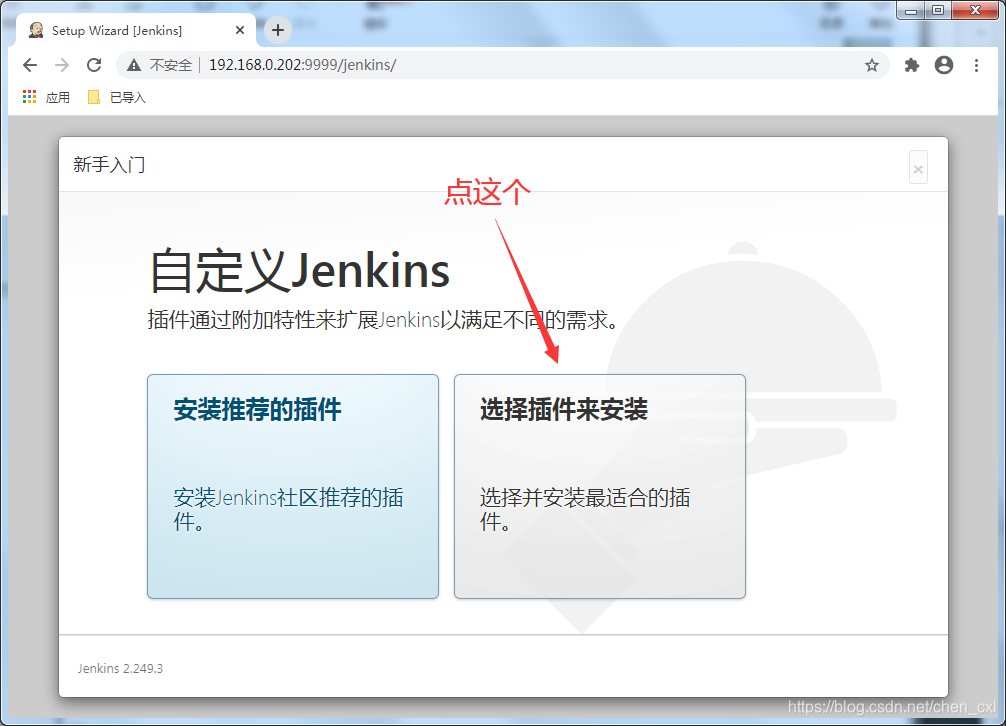Click the browser back arrow
The image size is (1006, 726).
click(x=30, y=65)
